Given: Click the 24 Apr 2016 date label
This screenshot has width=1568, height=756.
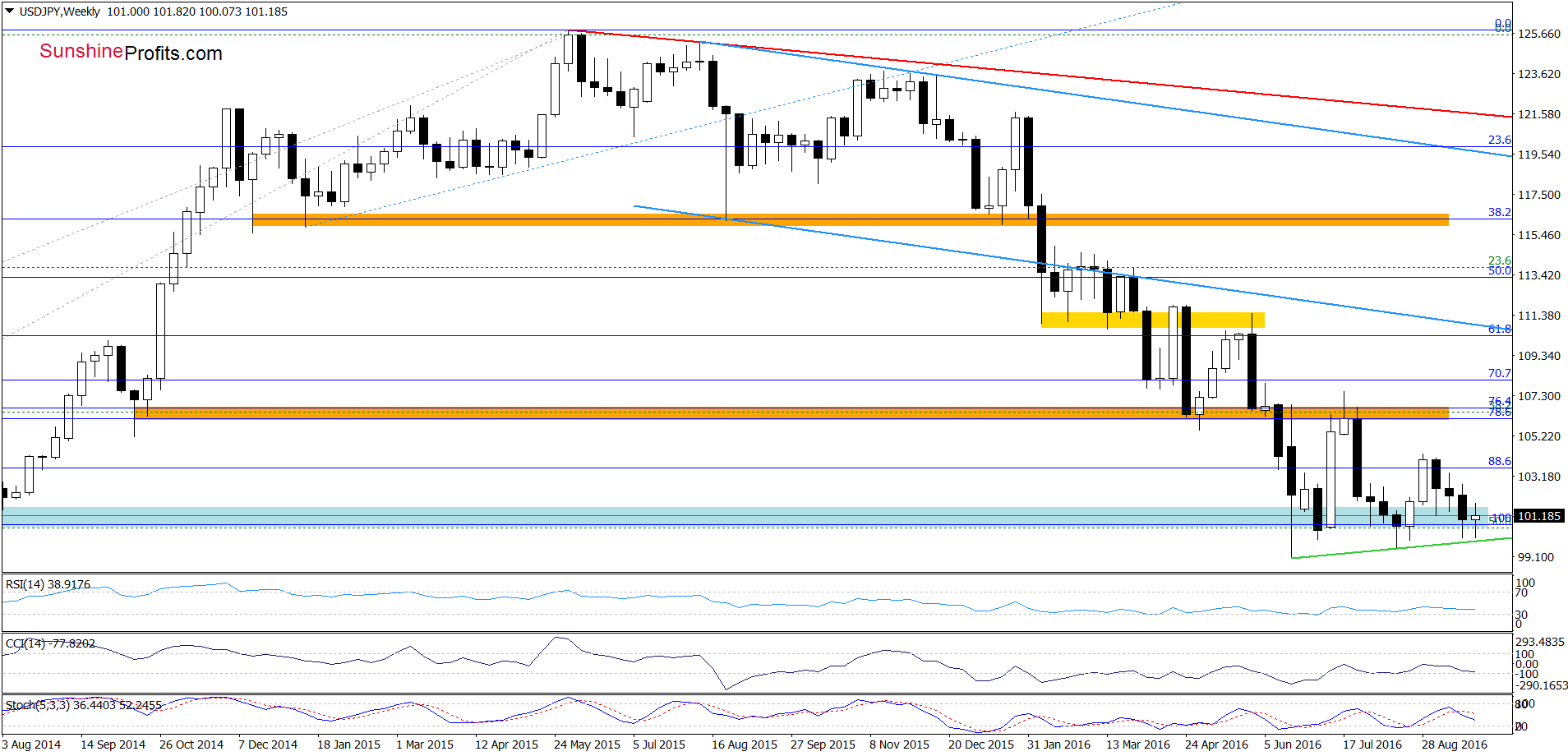Looking at the screenshot, I should (x=1216, y=744).
